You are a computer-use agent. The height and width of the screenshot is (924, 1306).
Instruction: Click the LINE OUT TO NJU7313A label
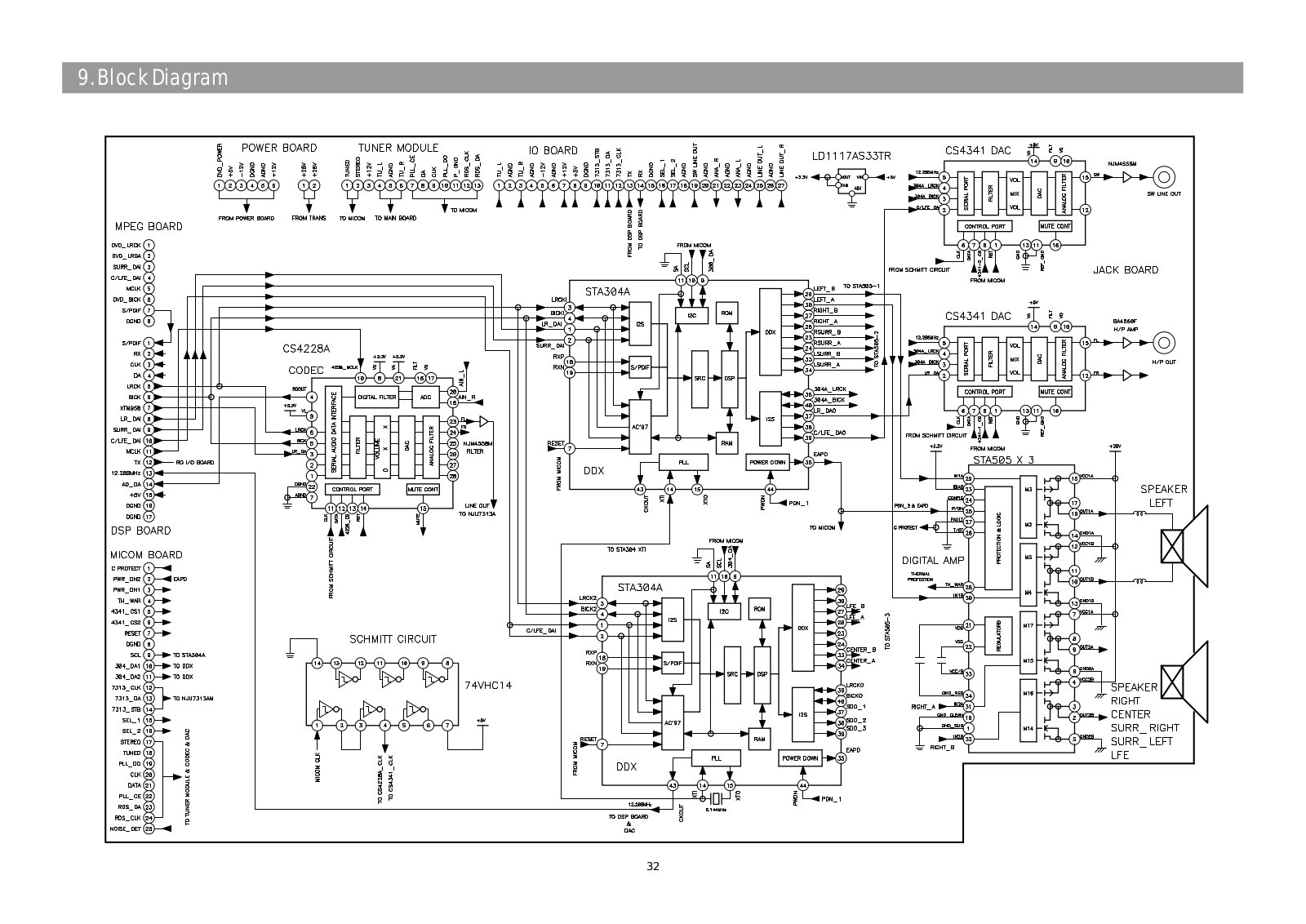tap(479, 509)
